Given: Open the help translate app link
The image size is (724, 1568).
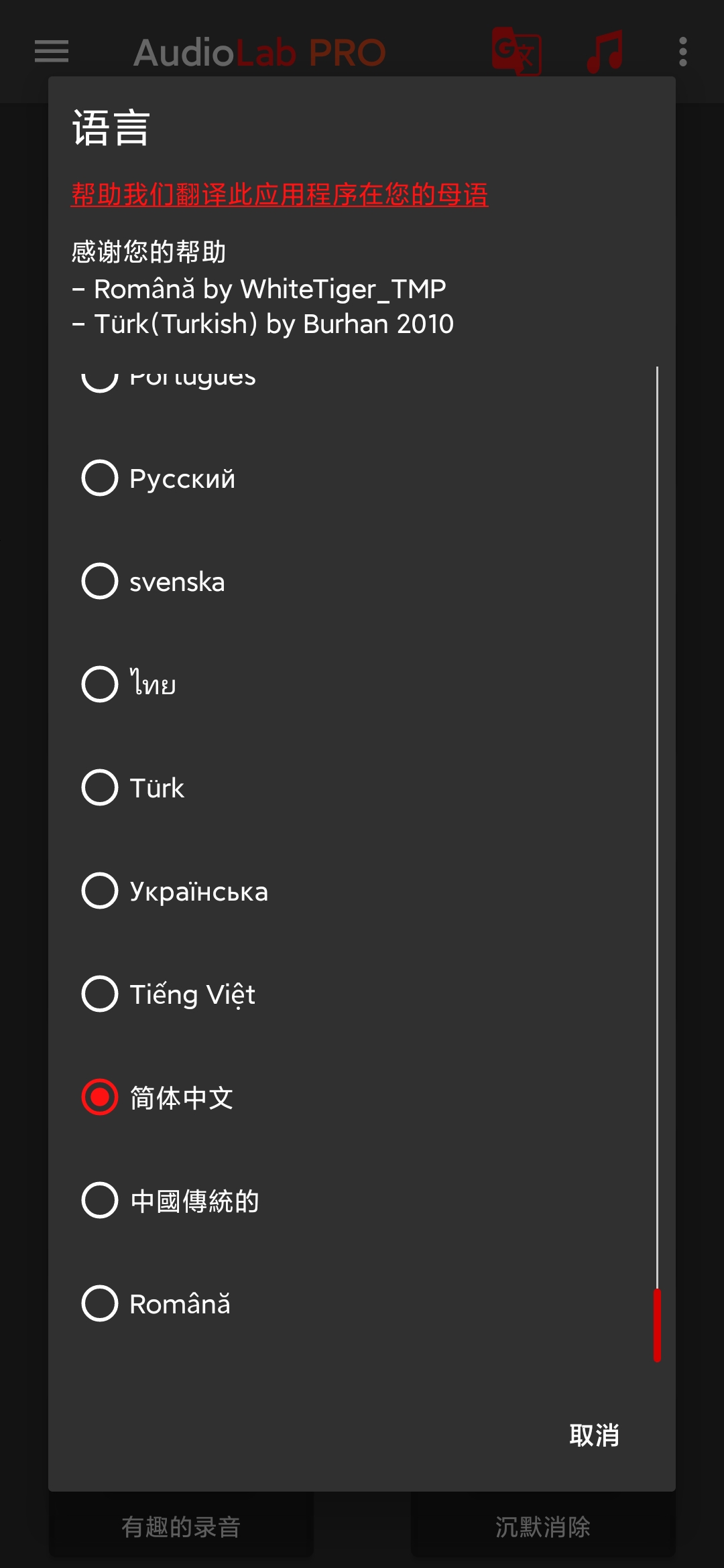Looking at the screenshot, I should [280, 195].
